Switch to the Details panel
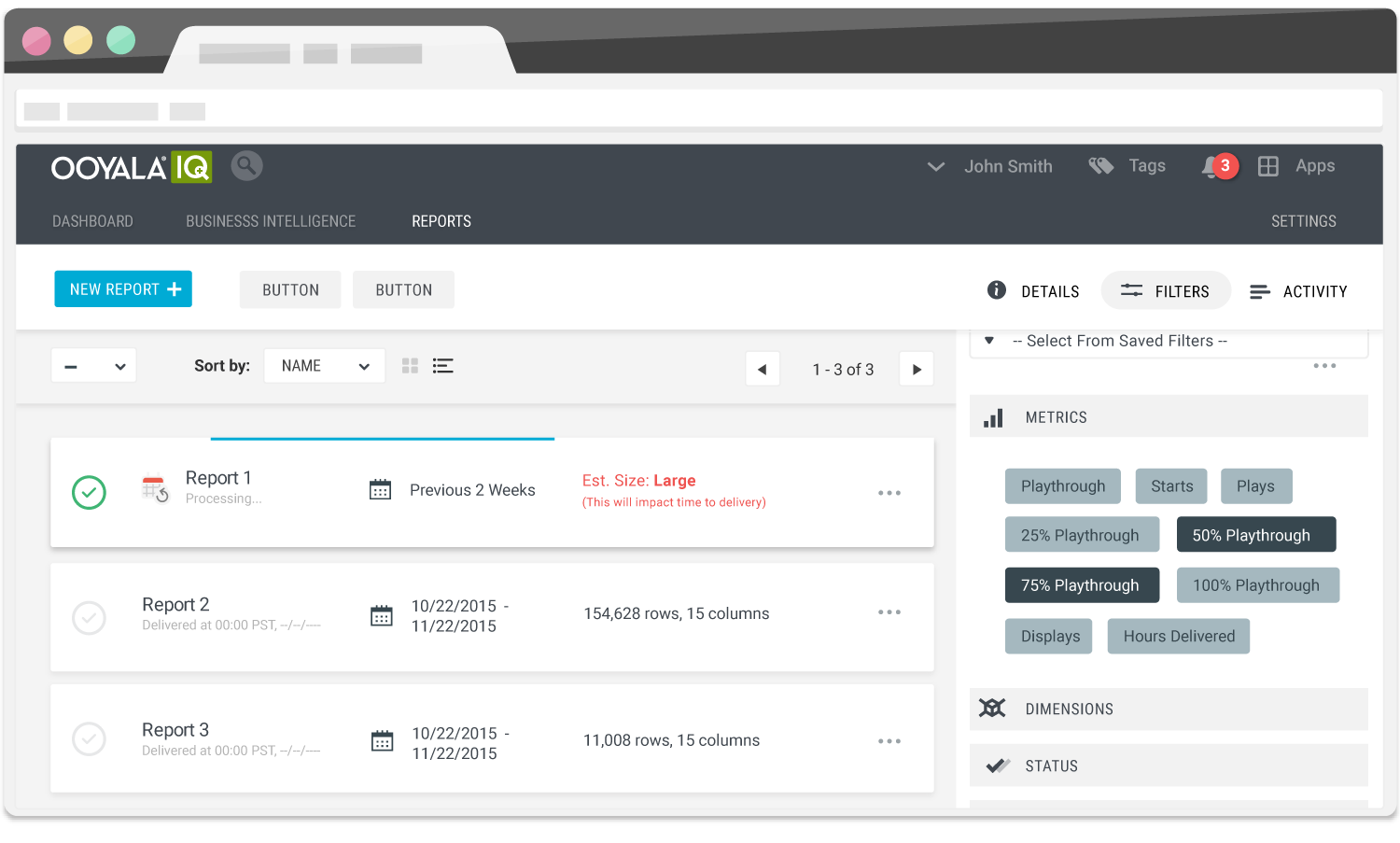 coord(1033,291)
